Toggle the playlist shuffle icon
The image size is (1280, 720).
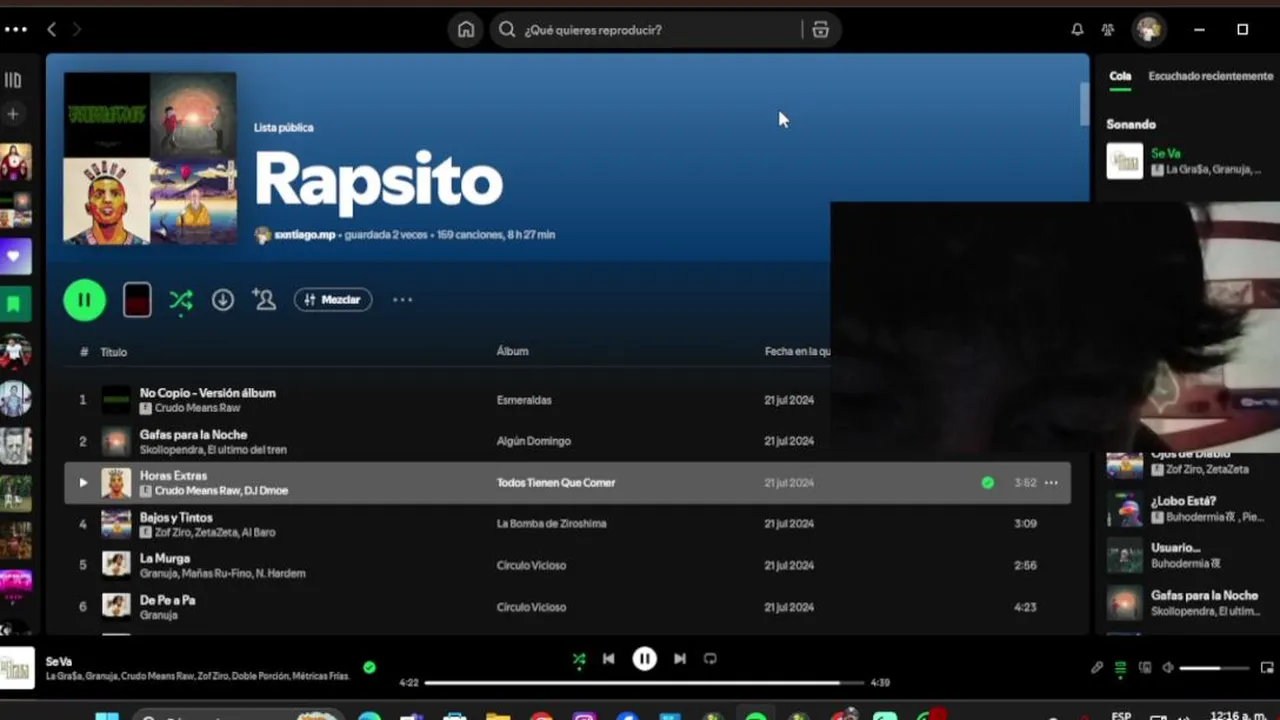[181, 300]
